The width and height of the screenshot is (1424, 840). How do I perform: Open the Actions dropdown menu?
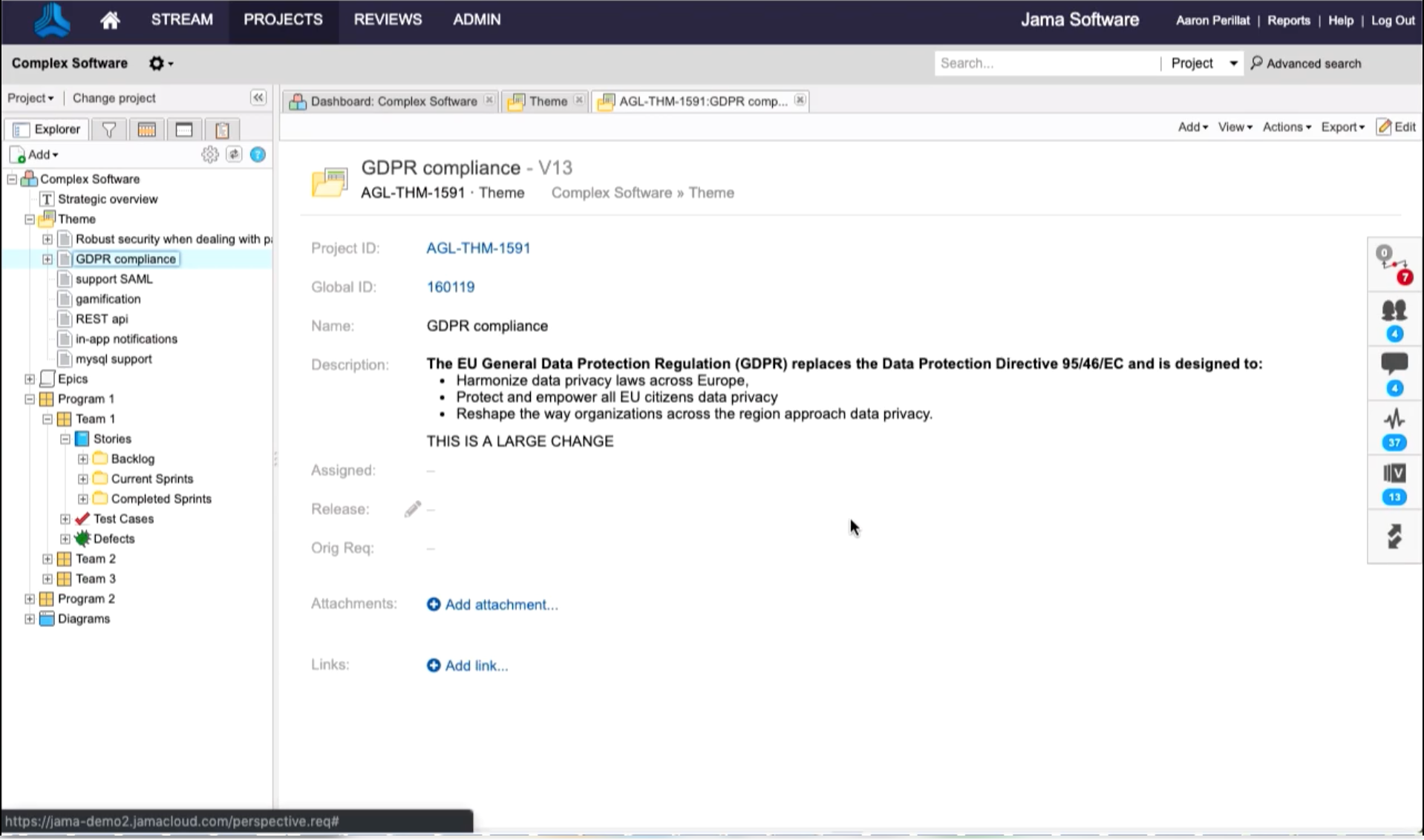(1287, 127)
